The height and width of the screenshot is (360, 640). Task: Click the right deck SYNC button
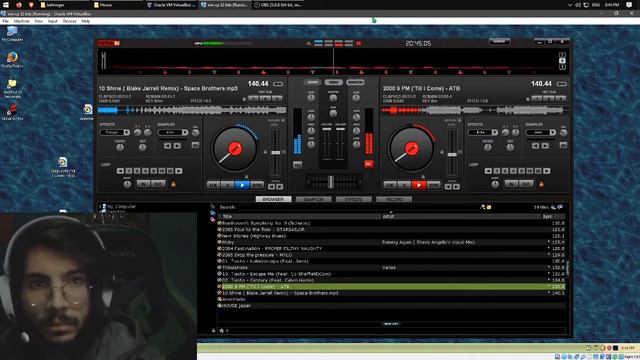pyautogui.click(x=434, y=185)
